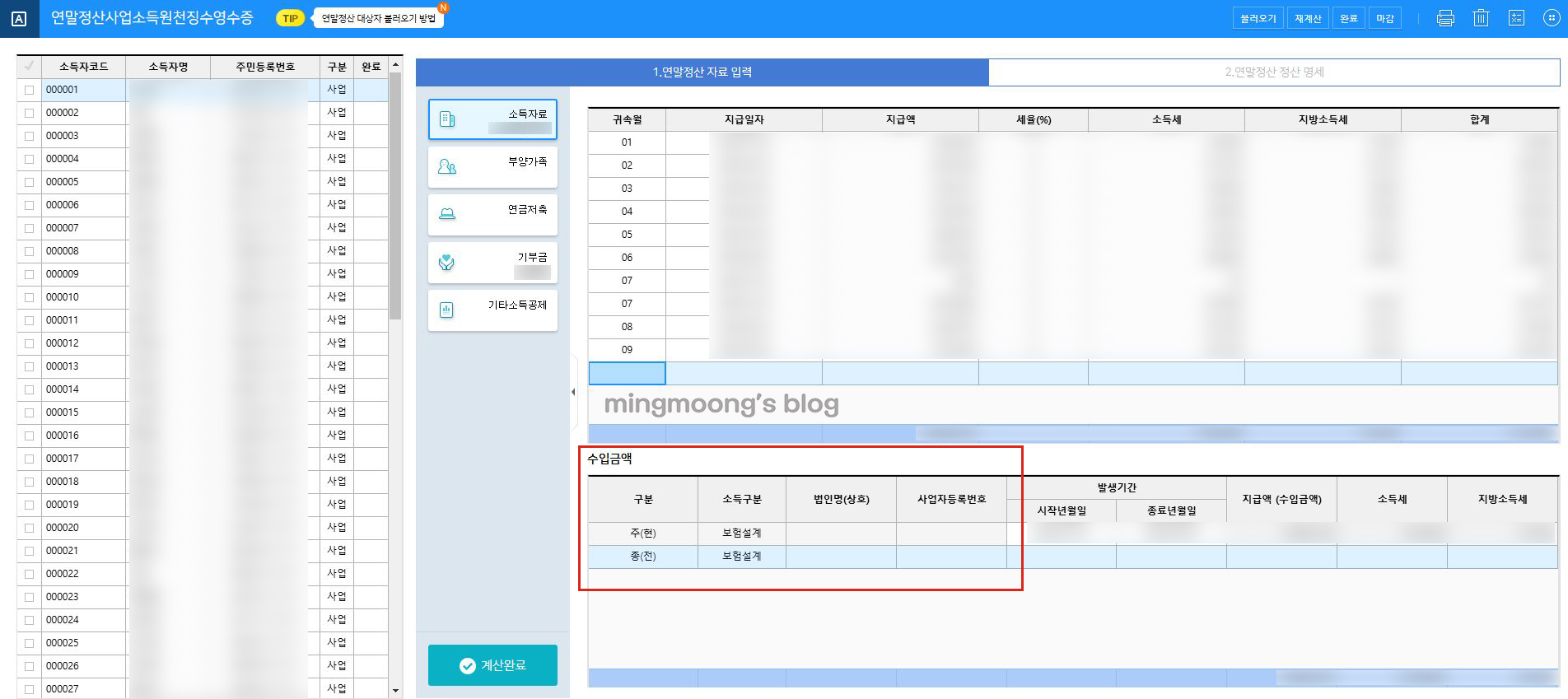The height and width of the screenshot is (699, 1568).
Task: Click the 주민등록번호 column header
Action: pos(265,67)
